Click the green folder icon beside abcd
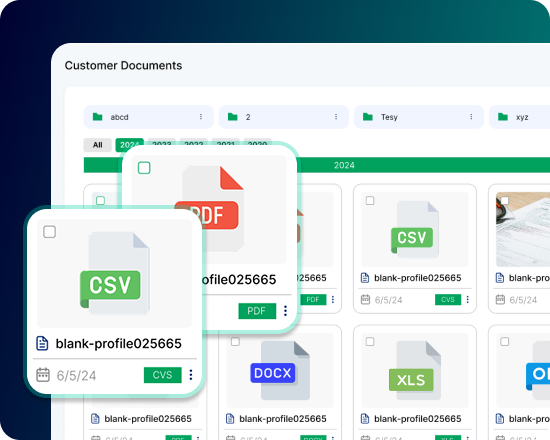 pyautogui.click(x=97, y=117)
